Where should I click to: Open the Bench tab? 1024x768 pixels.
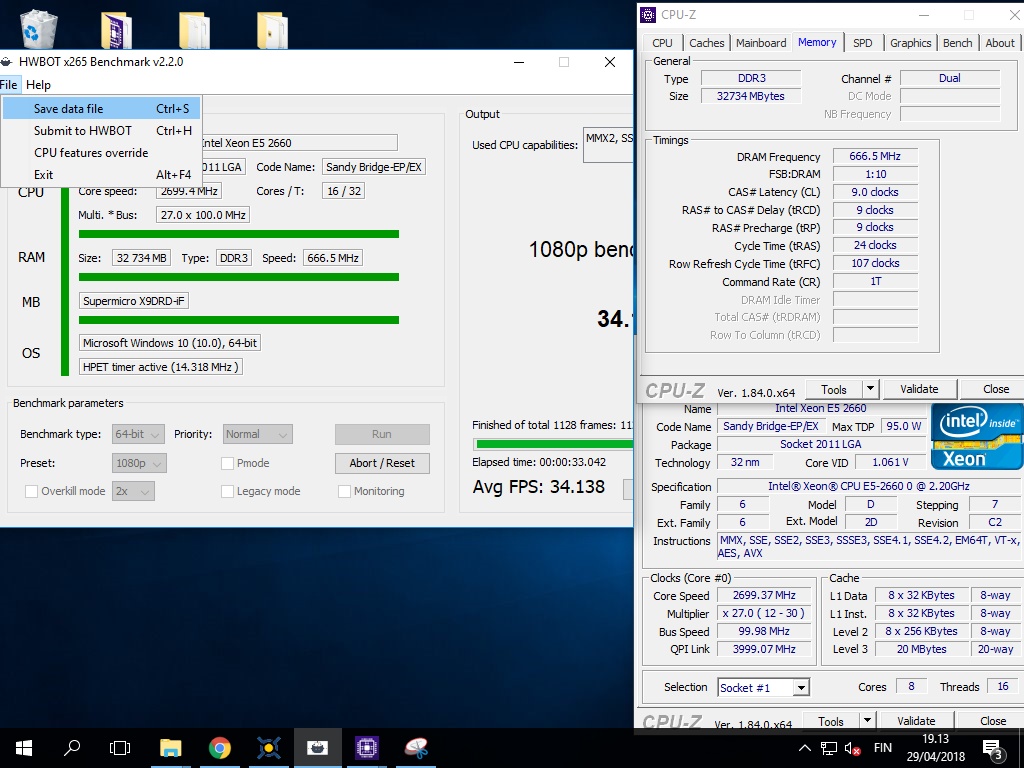tap(957, 43)
